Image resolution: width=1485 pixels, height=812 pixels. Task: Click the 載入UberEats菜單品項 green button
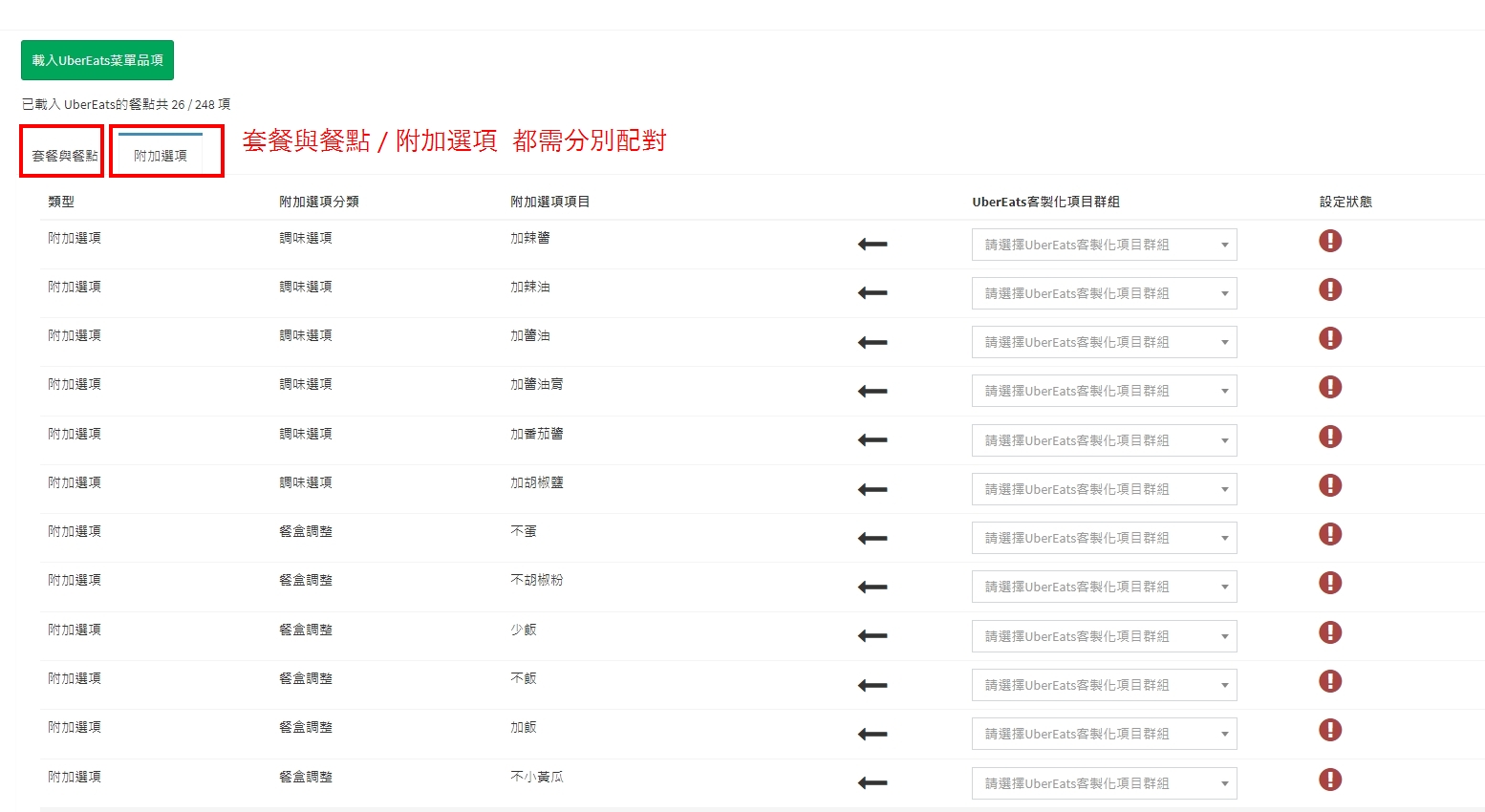tap(97, 60)
